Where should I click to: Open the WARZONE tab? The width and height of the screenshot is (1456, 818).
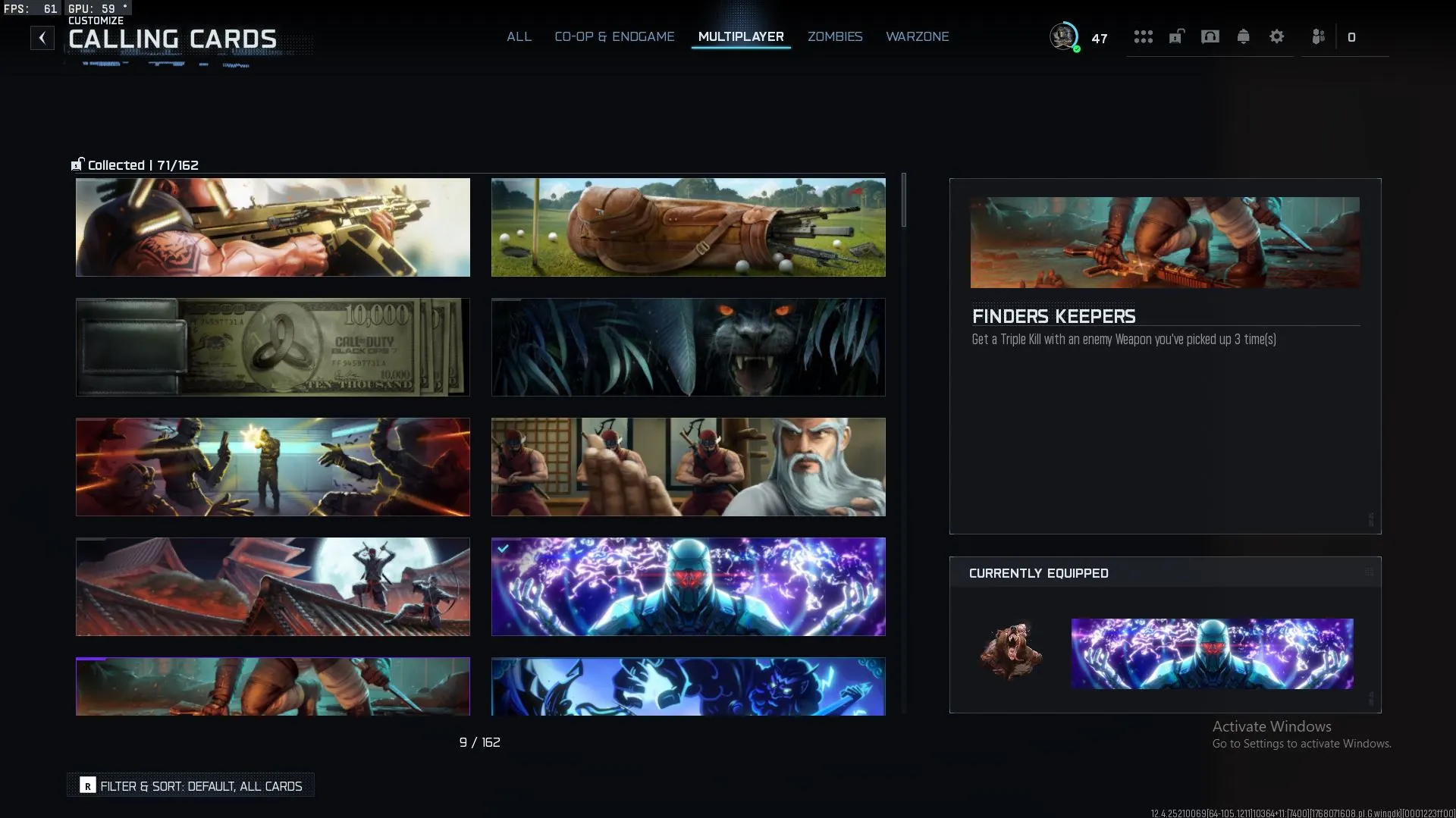(918, 36)
